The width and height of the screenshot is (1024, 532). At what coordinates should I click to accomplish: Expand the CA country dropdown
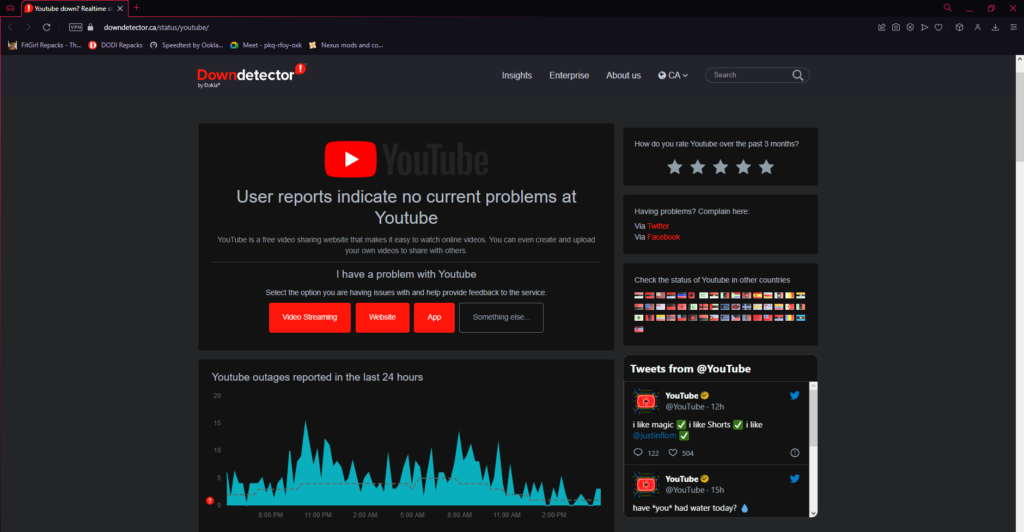click(673, 76)
